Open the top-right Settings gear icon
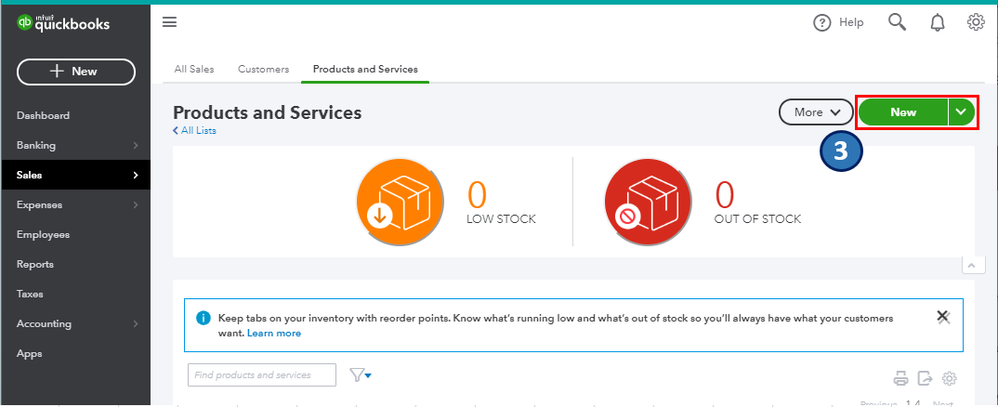The image size is (998, 407). (976, 22)
